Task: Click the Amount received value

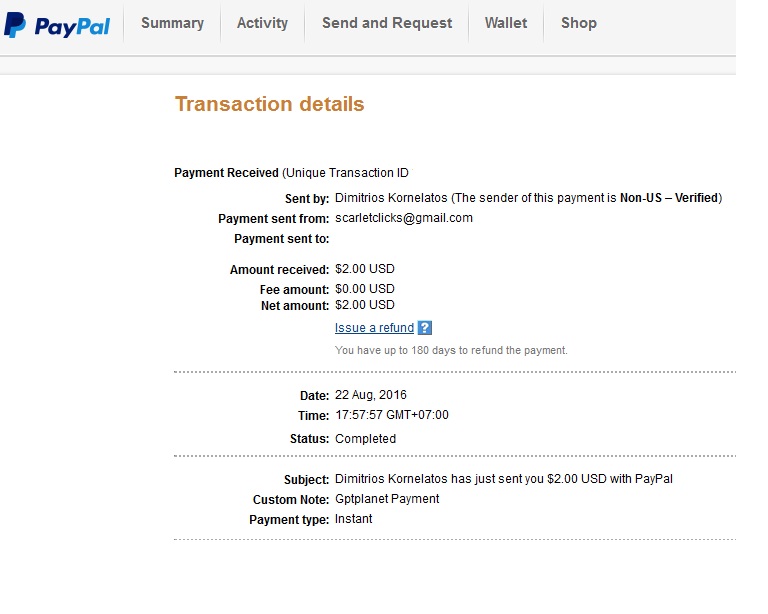Action: coord(365,269)
